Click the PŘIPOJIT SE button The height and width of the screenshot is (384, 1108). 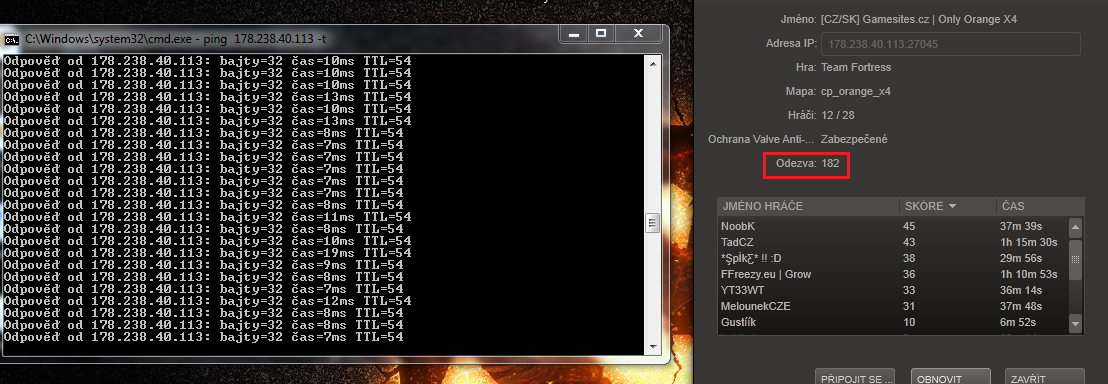tap(855, 377)
